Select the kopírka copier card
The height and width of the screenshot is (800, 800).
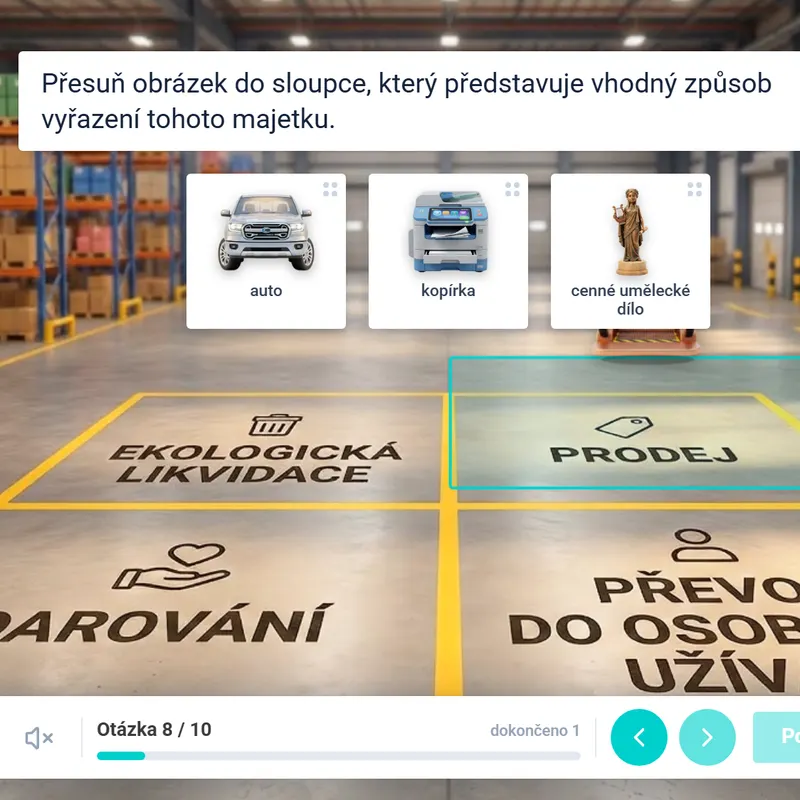[x=448, y=251]
